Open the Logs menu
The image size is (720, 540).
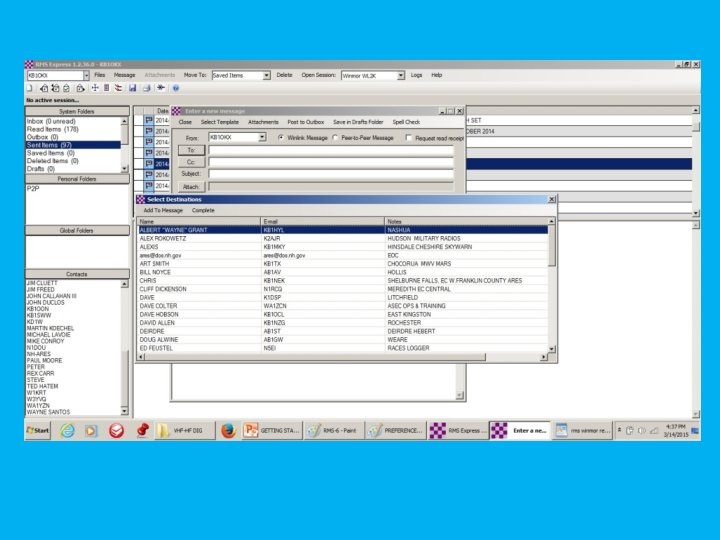(x=416, y=75)
